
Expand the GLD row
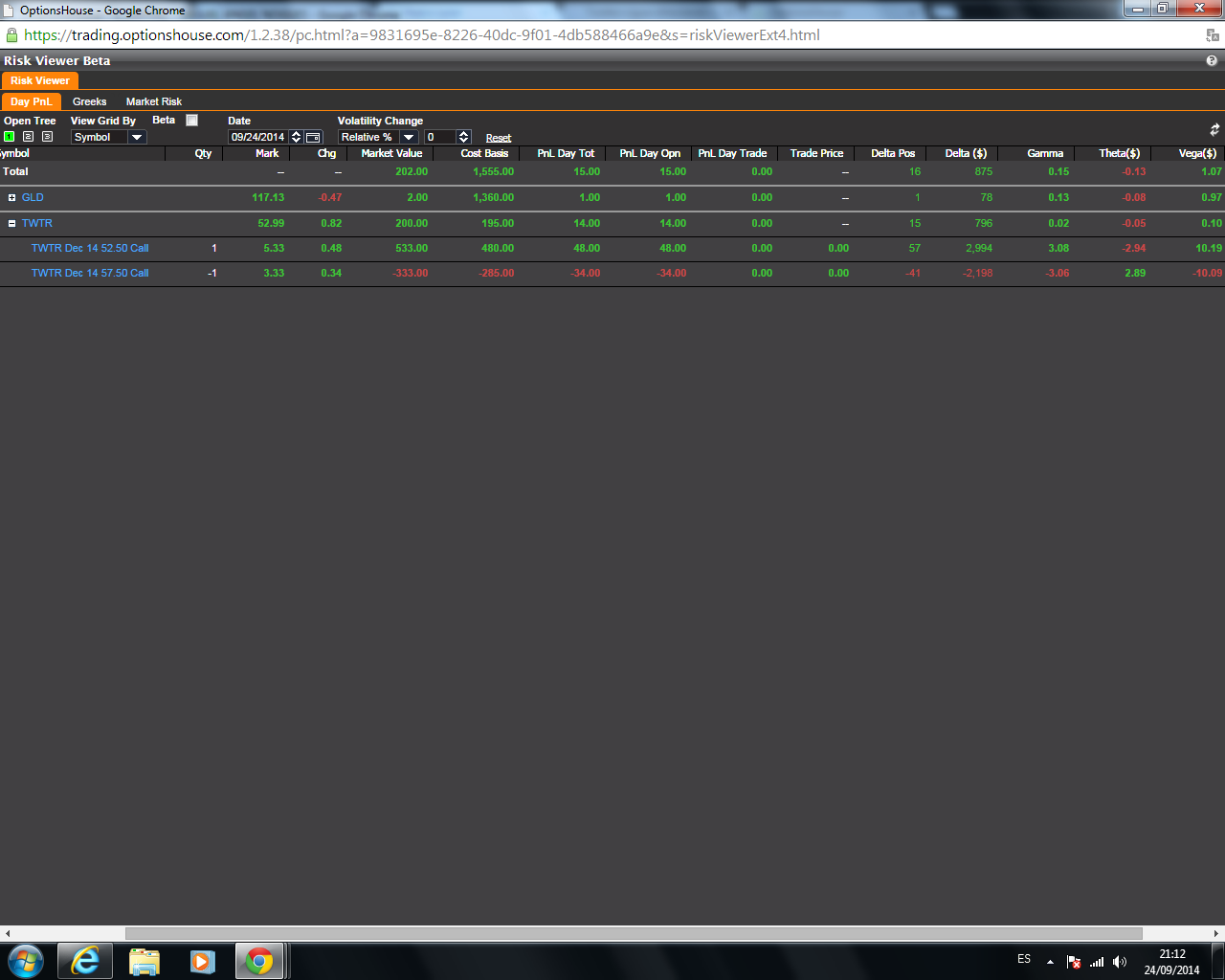(11, 197)
